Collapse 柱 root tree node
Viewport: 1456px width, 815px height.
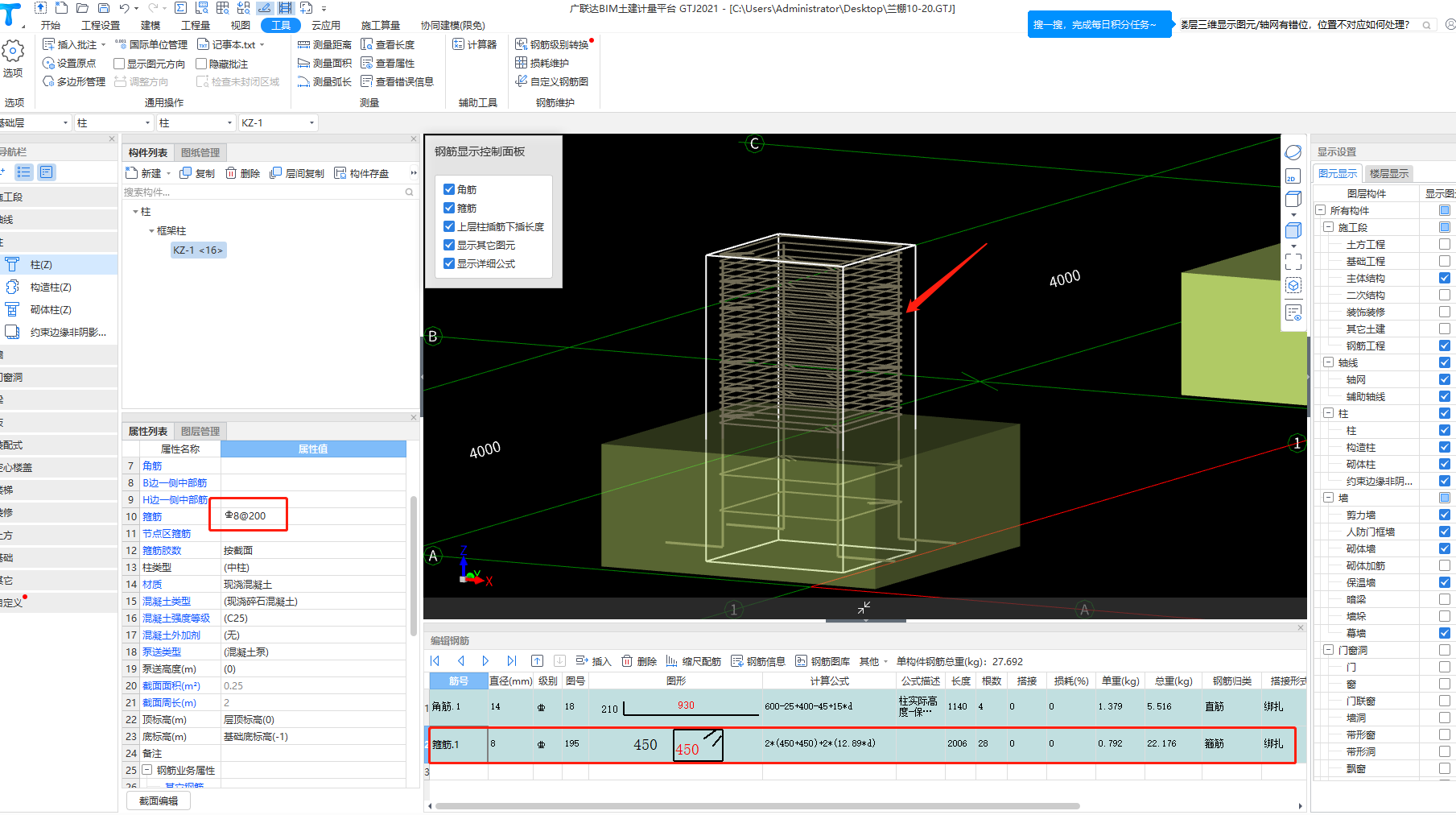[135, 212]
